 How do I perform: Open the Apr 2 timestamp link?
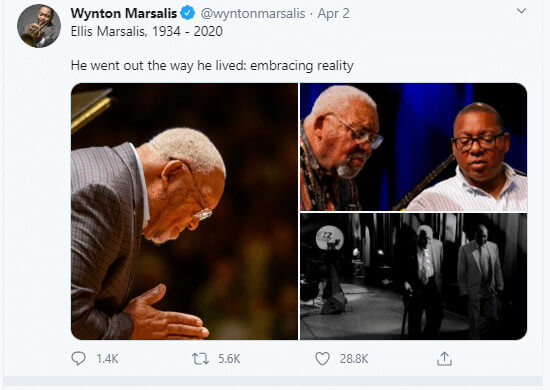pos(333,13)
